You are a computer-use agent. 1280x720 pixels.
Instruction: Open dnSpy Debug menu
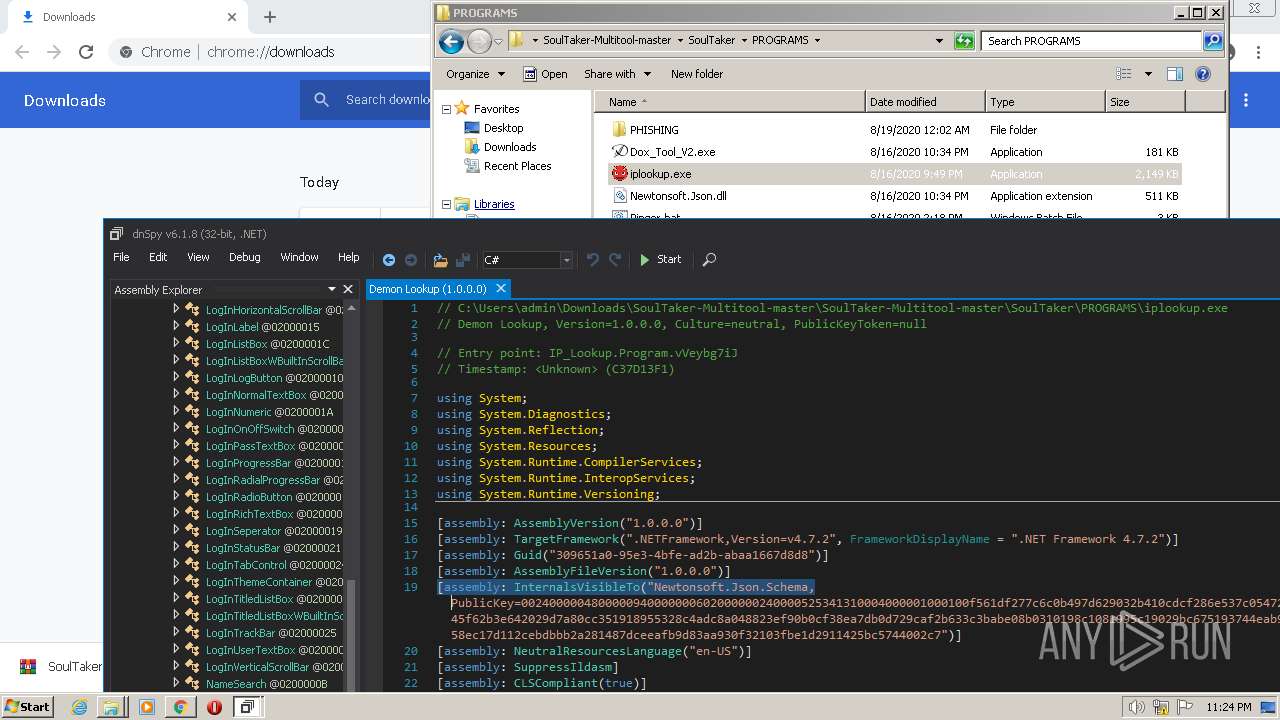244,257
